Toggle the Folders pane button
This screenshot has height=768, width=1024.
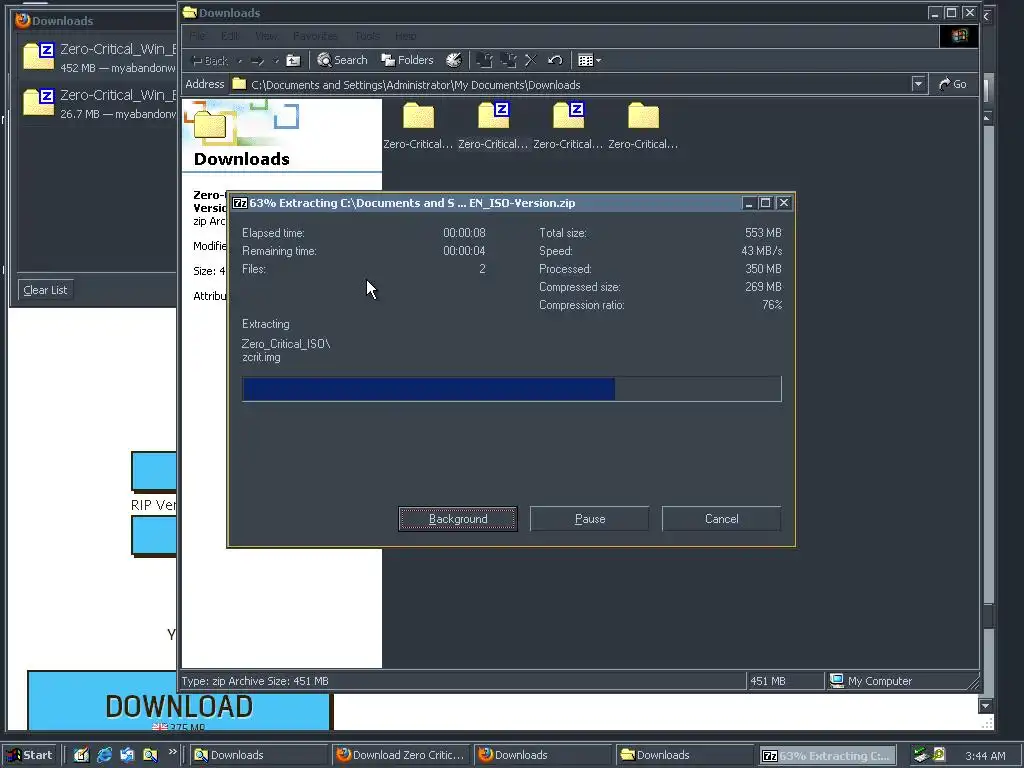(x=408, y=60)
